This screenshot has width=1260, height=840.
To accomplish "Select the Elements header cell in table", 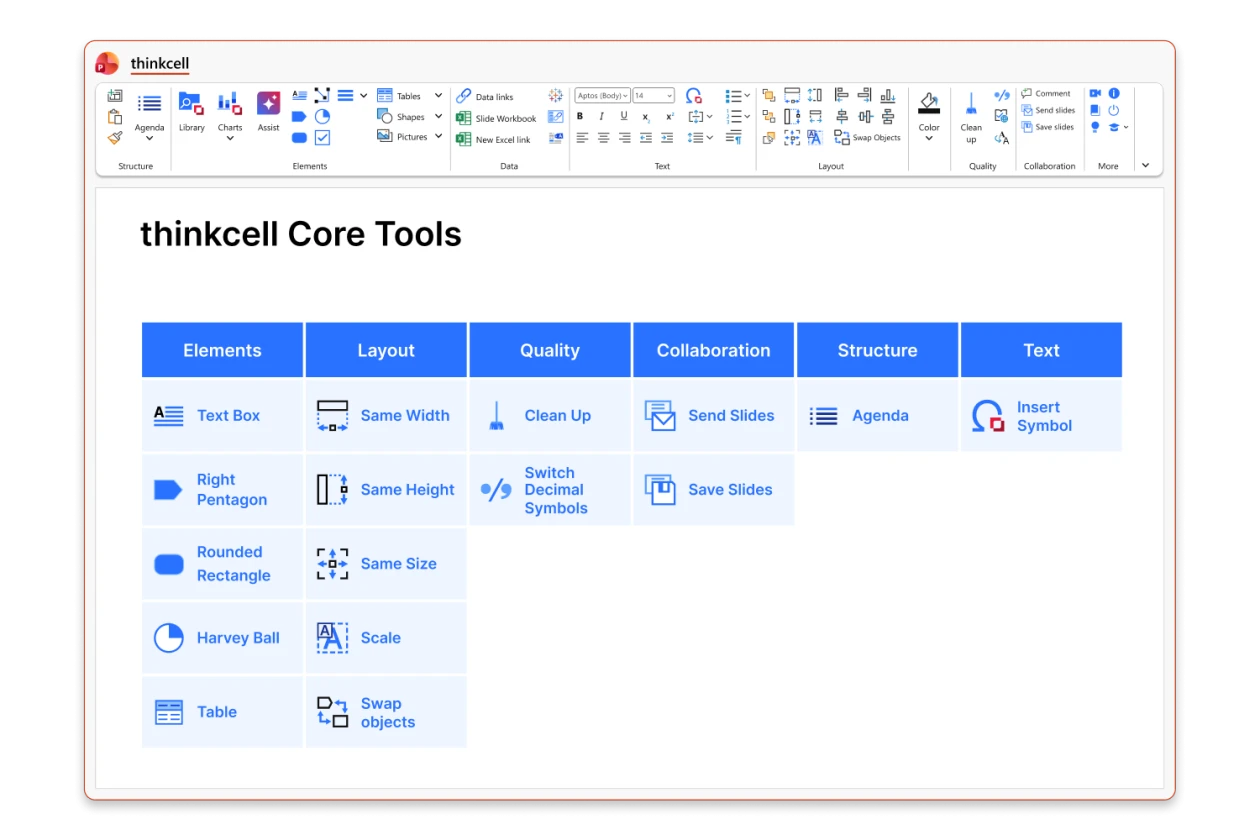I will click(x=222, y=350).
